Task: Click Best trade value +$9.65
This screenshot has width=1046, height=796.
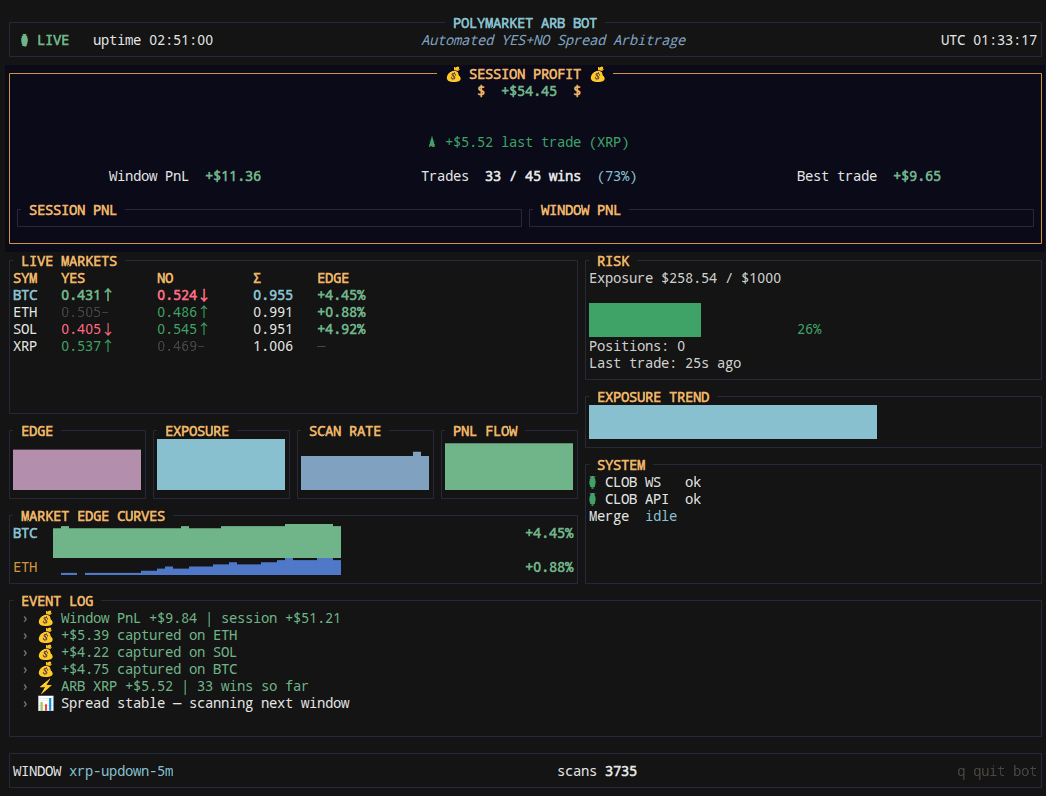Action: click(917, 176)
